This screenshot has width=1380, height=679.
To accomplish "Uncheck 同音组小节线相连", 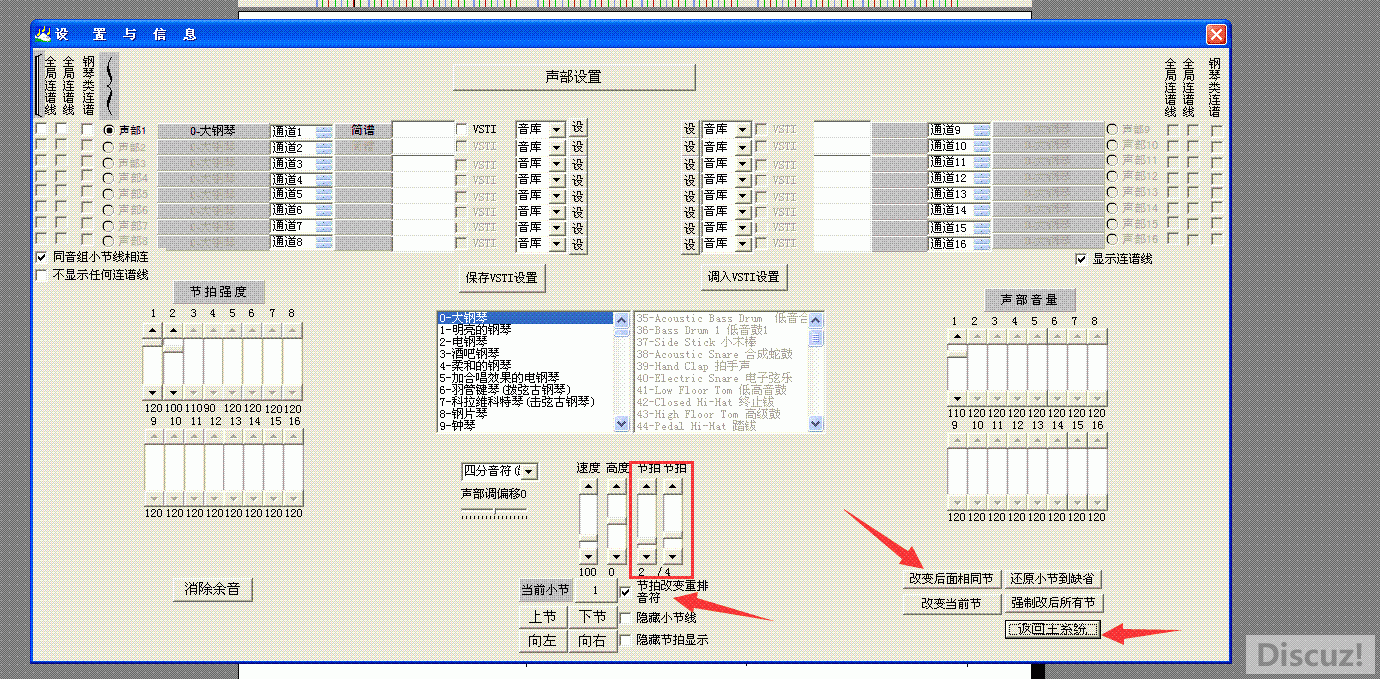I will tap(41, 257).
